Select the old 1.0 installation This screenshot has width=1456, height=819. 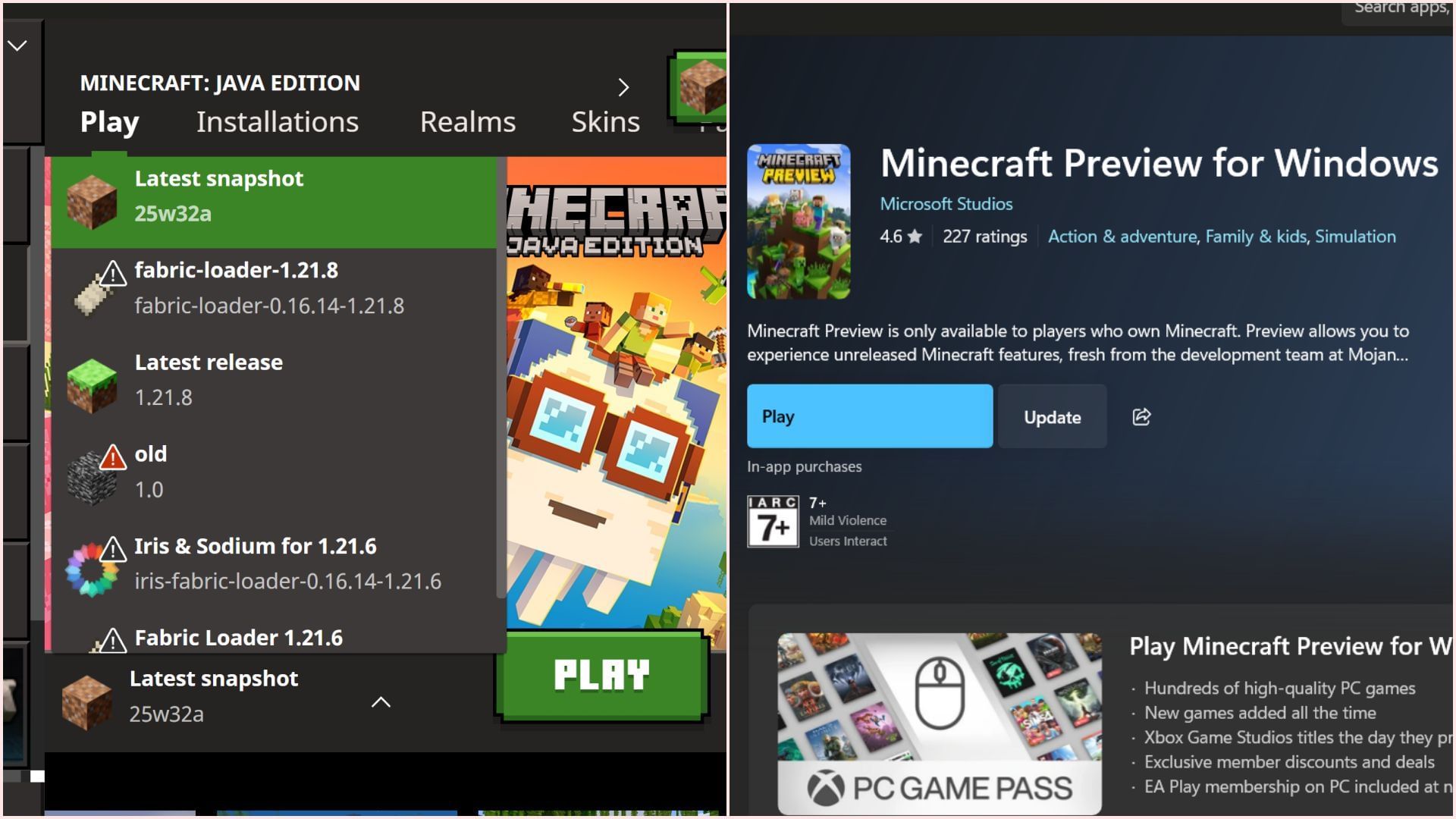(274, 472)
